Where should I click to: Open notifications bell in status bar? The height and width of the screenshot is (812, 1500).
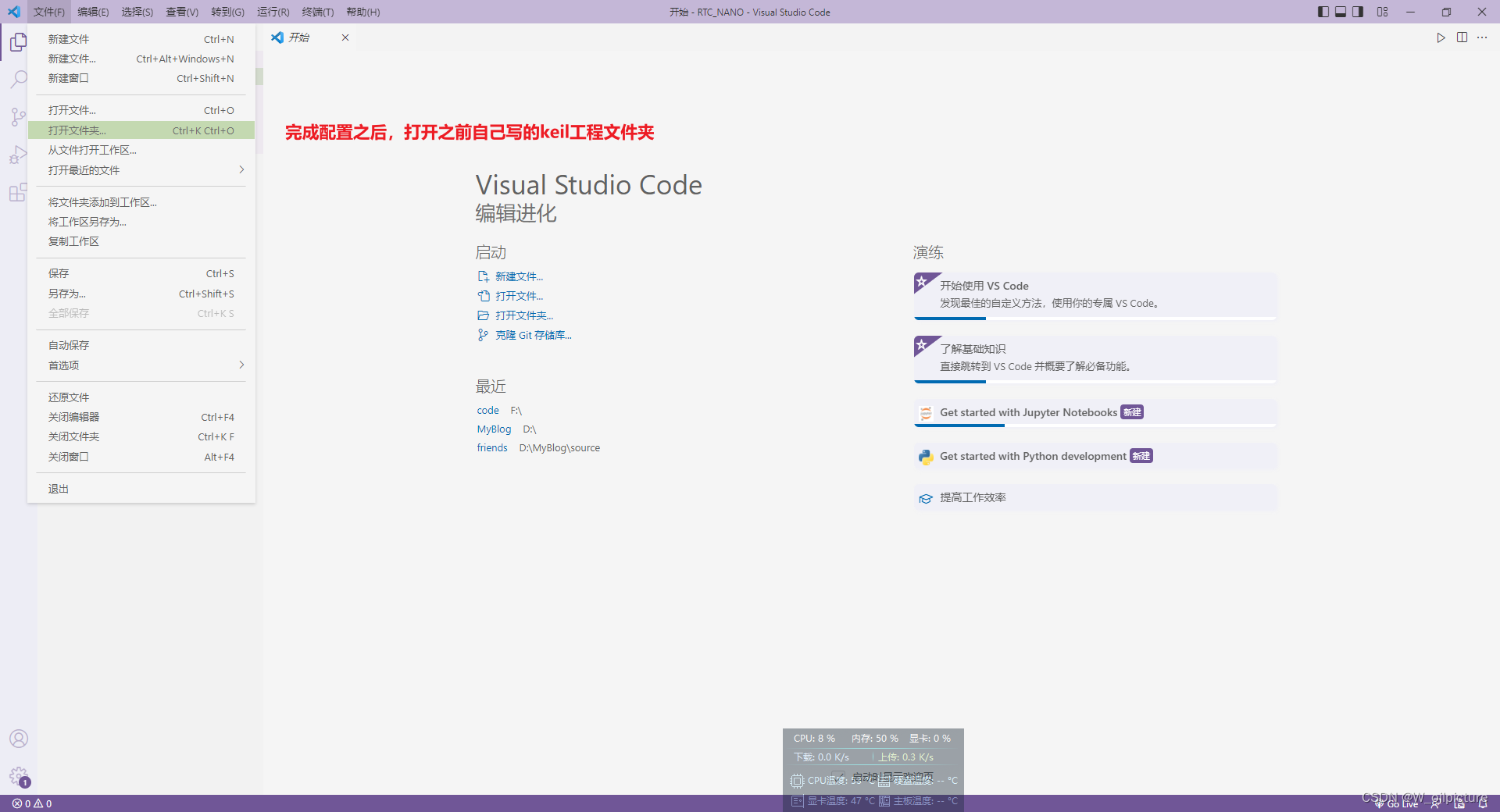click(1483, 803)
